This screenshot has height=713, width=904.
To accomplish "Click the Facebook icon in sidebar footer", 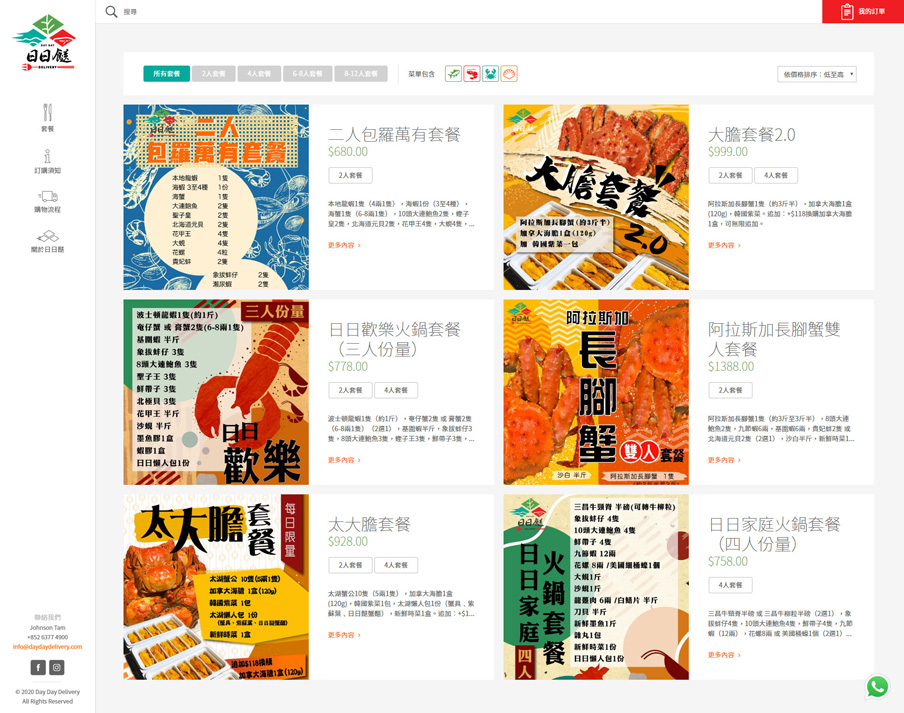I will (x=37, y=667).
